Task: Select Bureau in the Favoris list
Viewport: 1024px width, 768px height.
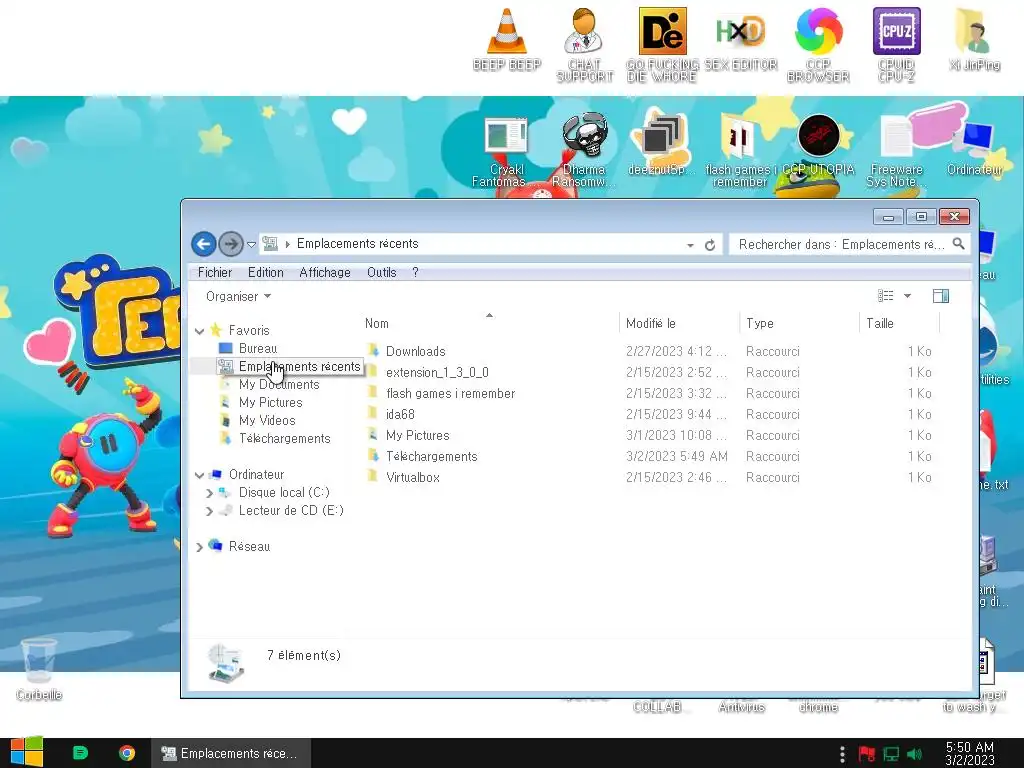Action: pos(257,349)
